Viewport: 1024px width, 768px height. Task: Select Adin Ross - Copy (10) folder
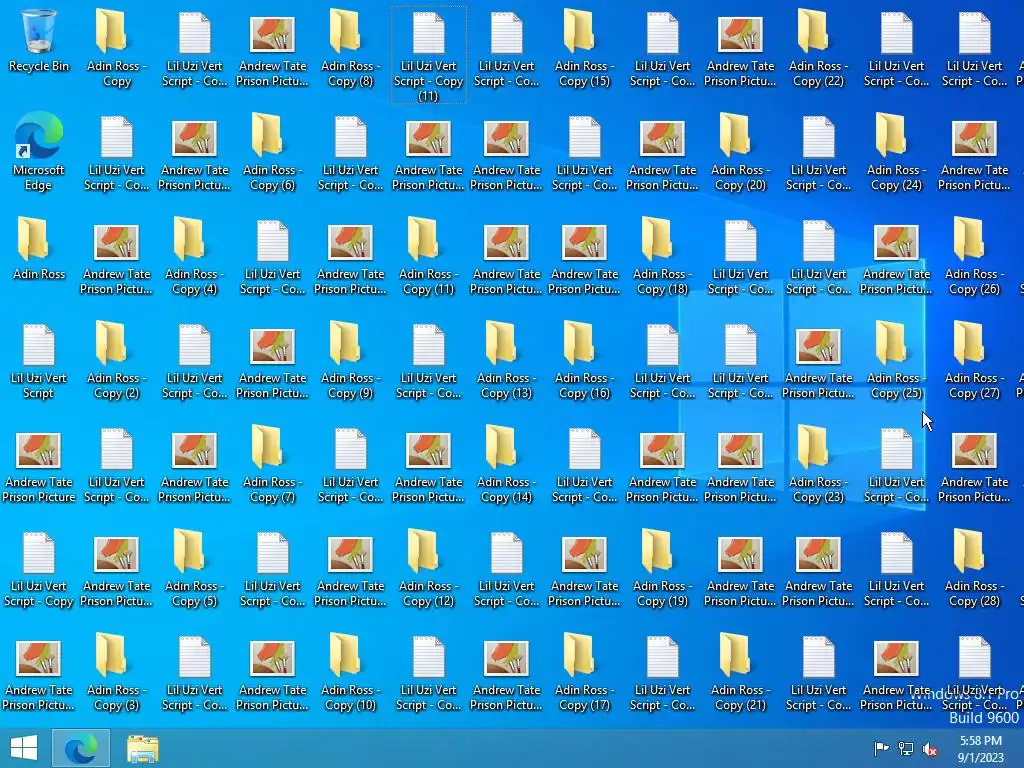(350, 673)
